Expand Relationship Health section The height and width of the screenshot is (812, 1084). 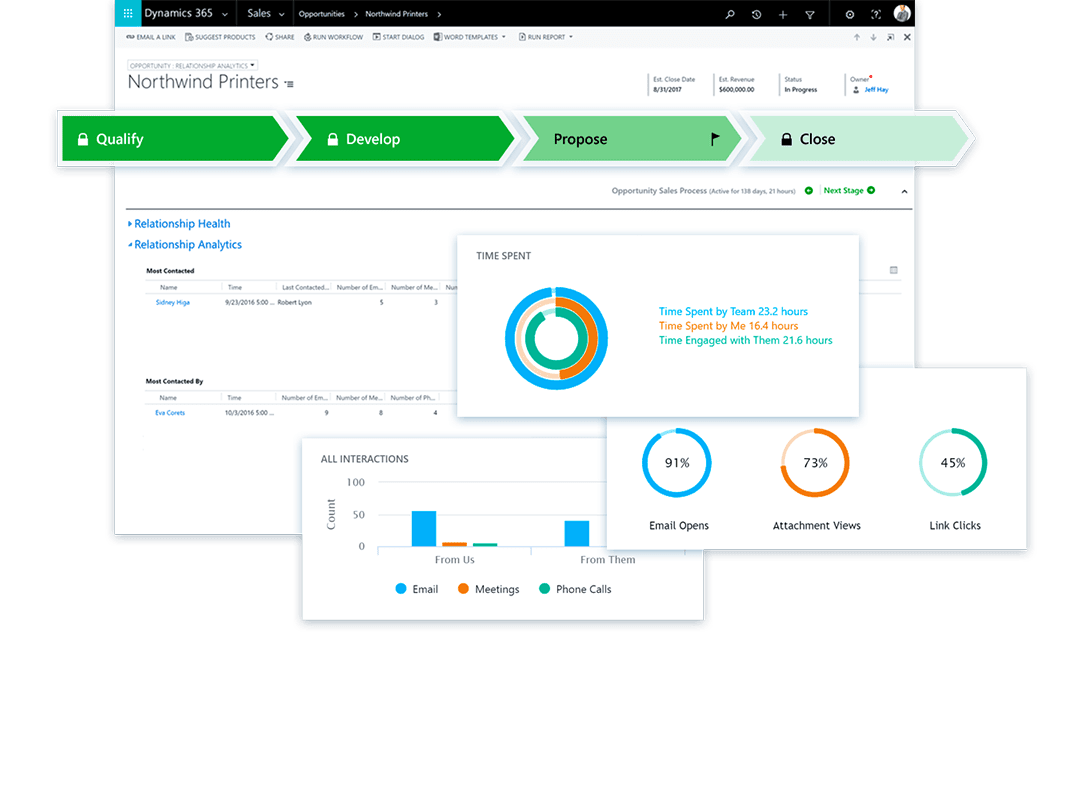(179, 224)
